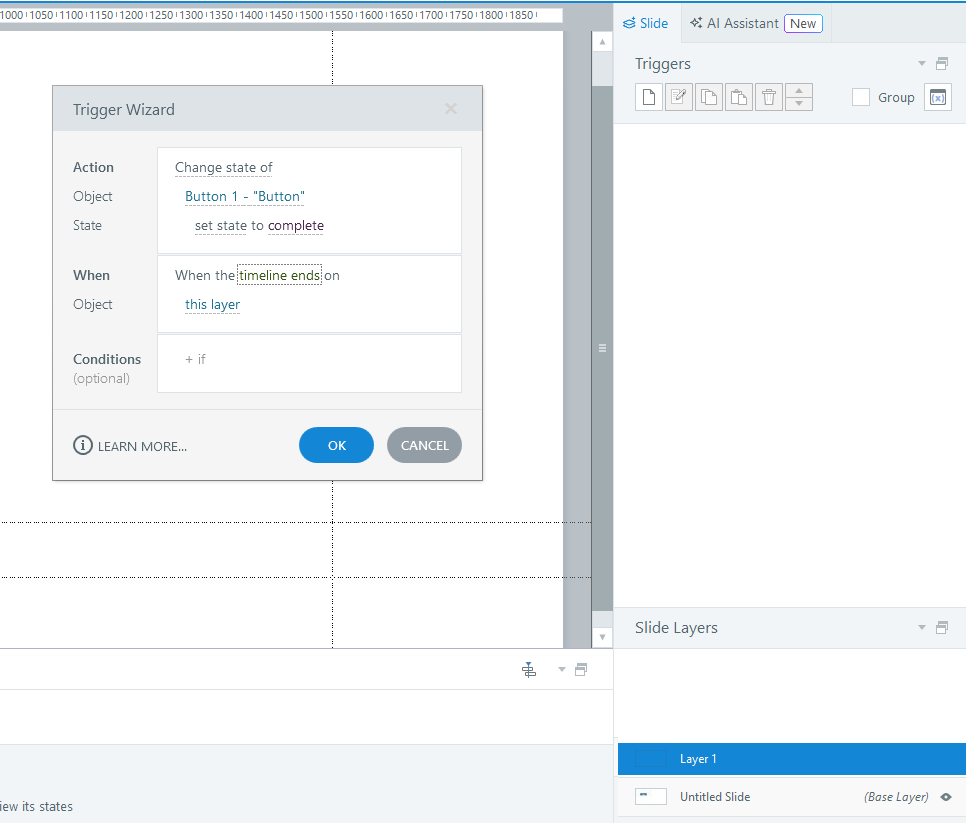Open the Slide Layers panel options dropdown
This screenshot has height=823, width=966.
922,628
